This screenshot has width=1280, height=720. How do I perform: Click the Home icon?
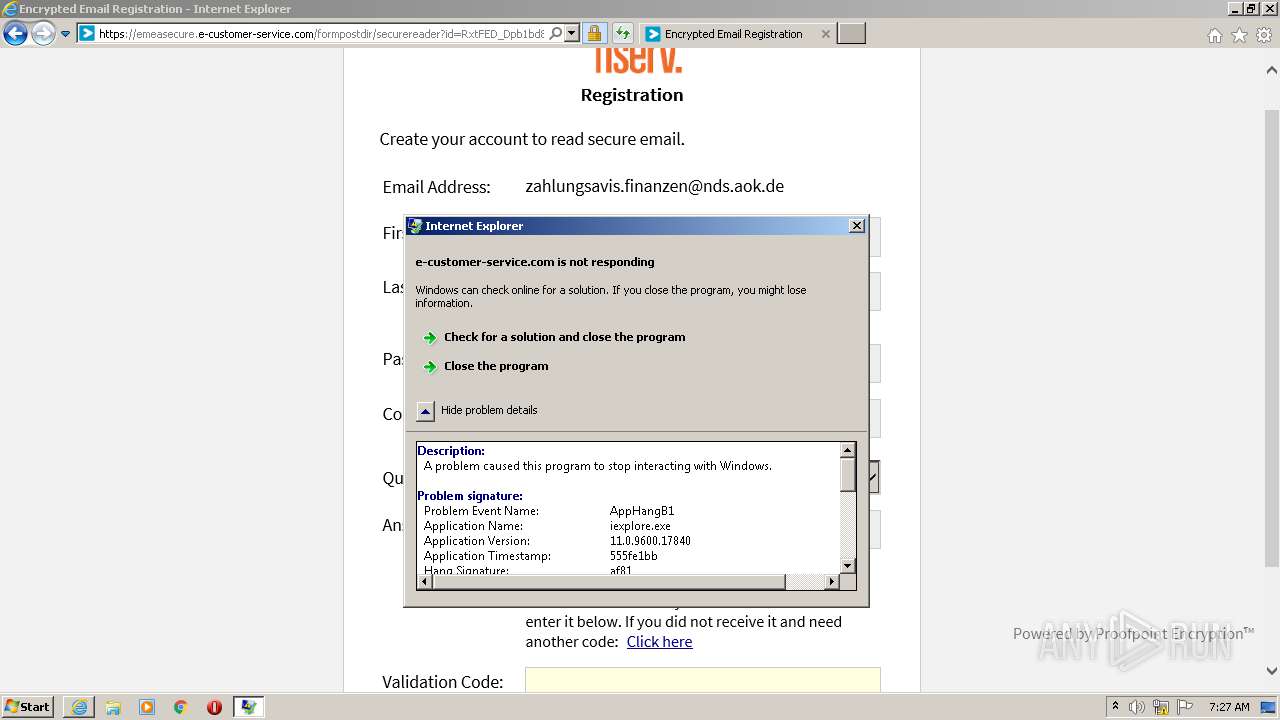[1214, 35]
